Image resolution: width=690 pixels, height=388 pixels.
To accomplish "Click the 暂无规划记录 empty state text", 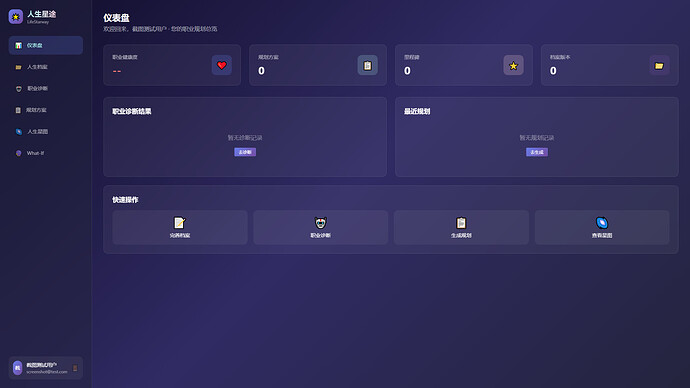I will 537,138.
